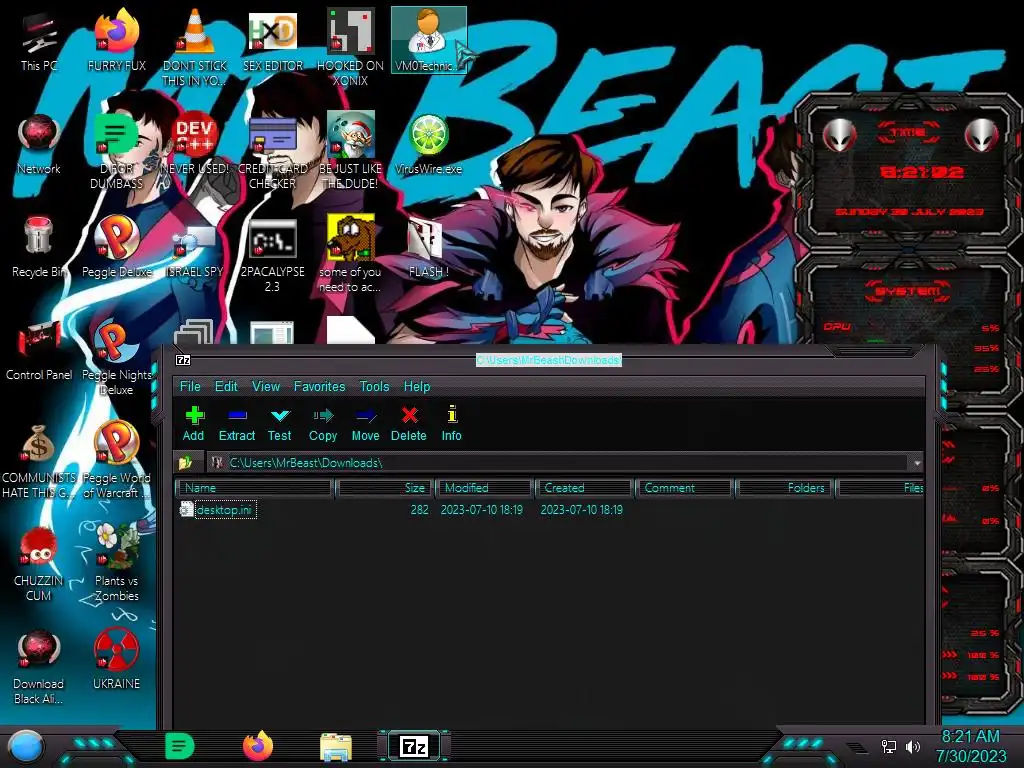Click the Add button in 7-Zip toolbar
This screenshot has width=1024, height=768.
(x=193, y=423)
